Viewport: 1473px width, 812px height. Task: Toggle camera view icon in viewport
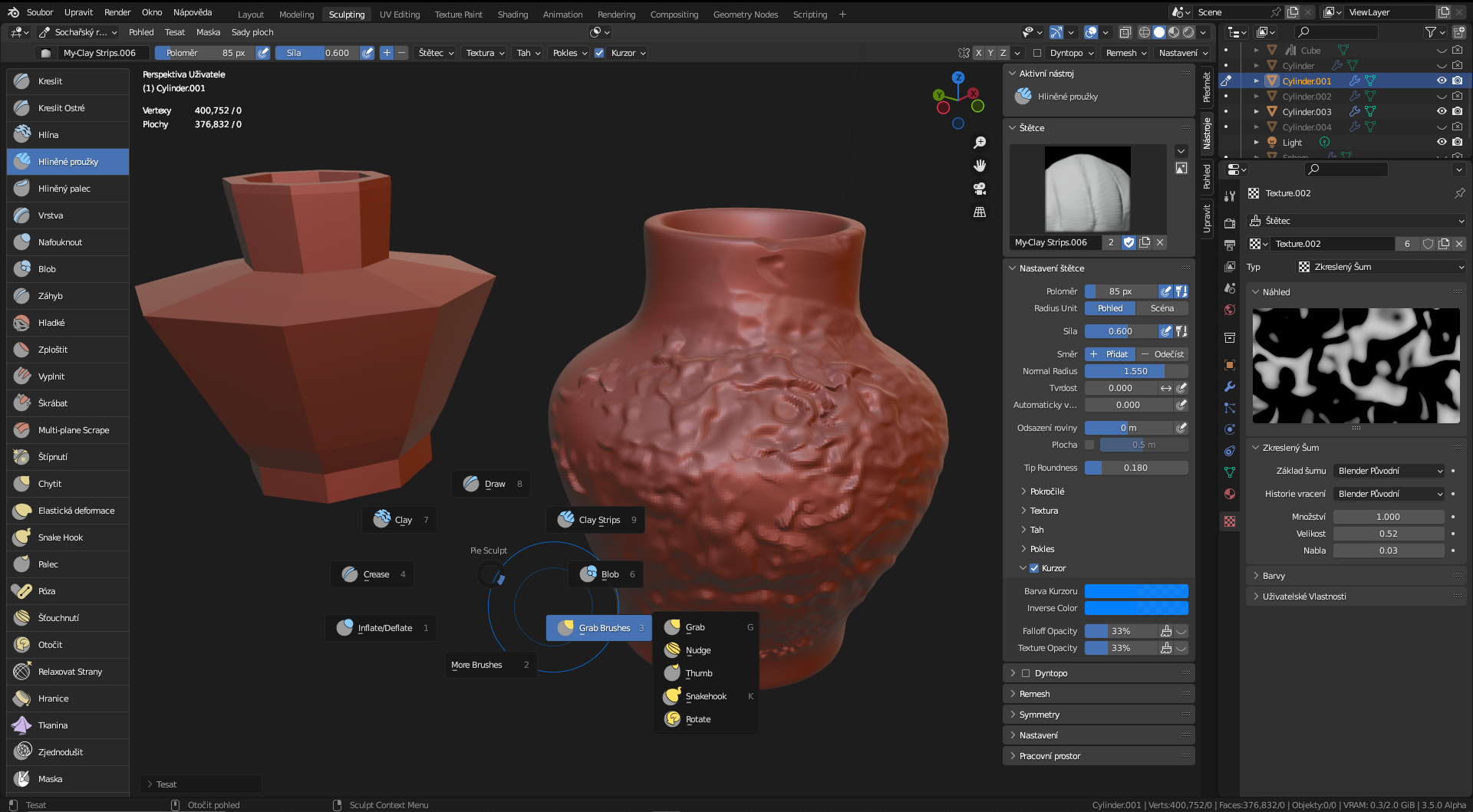[980, 189]
